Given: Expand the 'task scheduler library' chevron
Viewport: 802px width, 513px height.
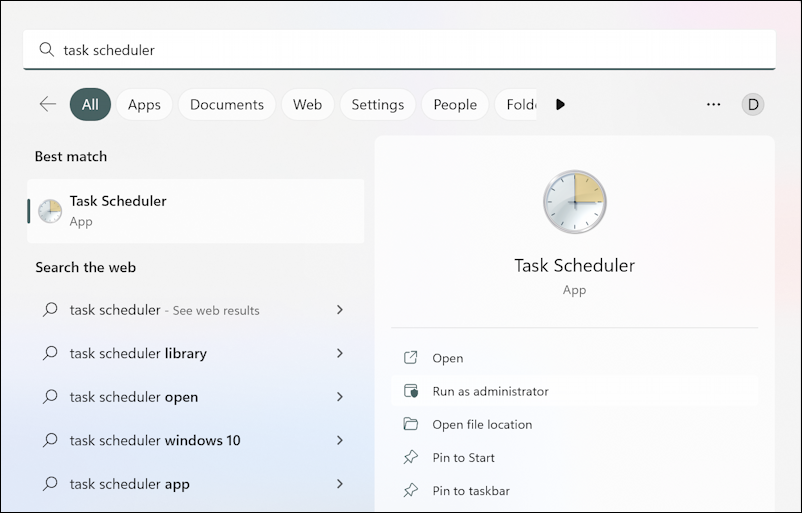Looking at the screenshot, I should point(340,353).
